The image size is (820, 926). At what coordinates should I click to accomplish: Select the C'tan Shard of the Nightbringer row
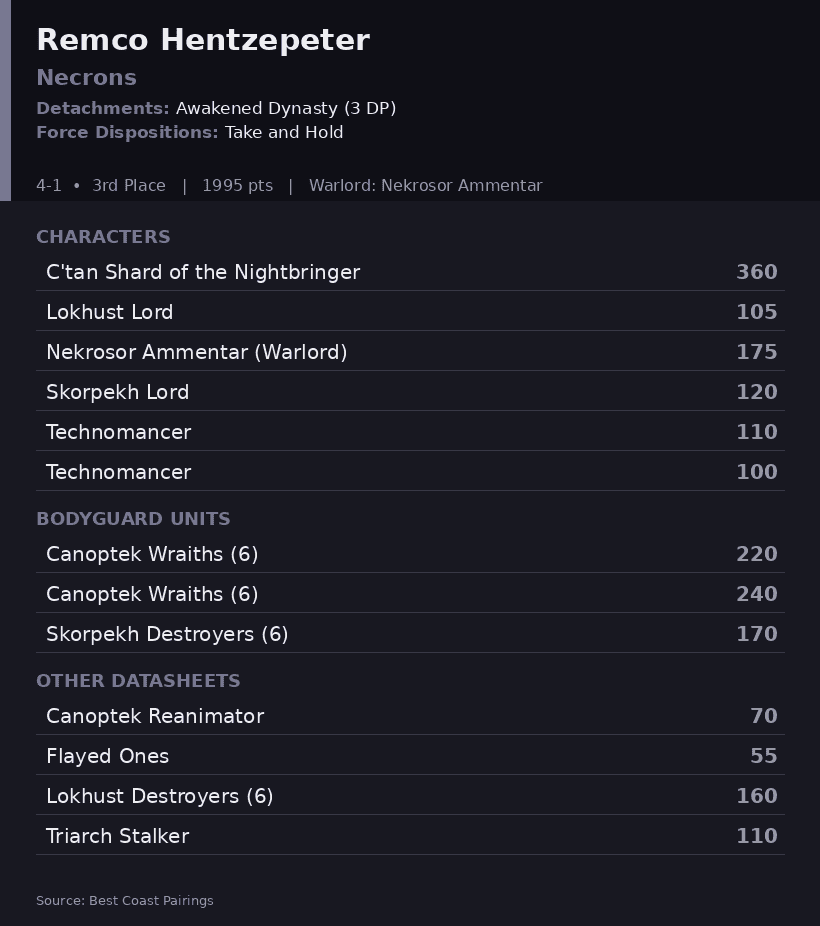point(410,272)
